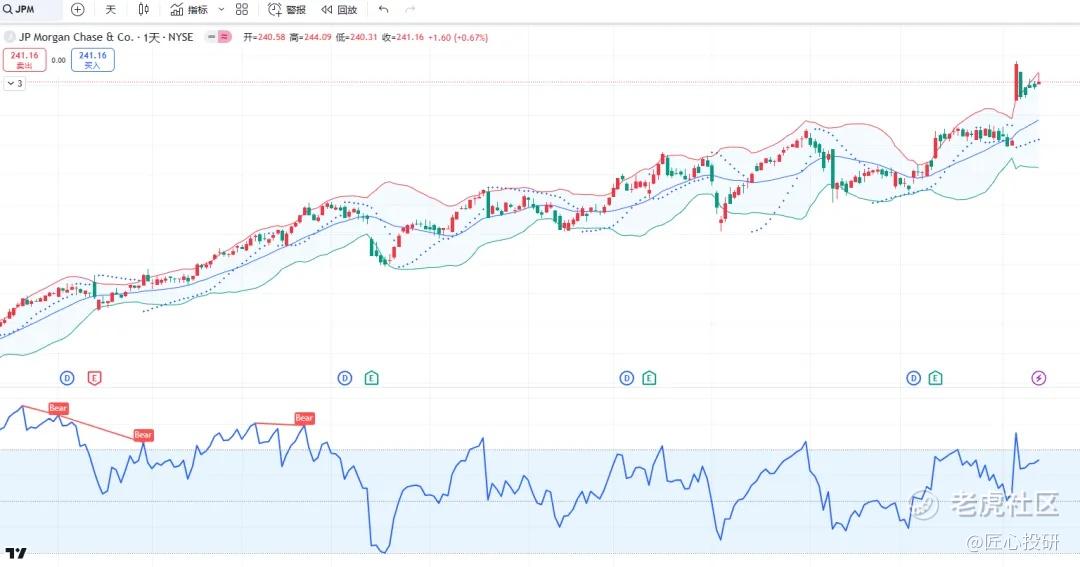Click the redo arrow in the toolbar
This screenshot has width=1080, height=567.
411,10
